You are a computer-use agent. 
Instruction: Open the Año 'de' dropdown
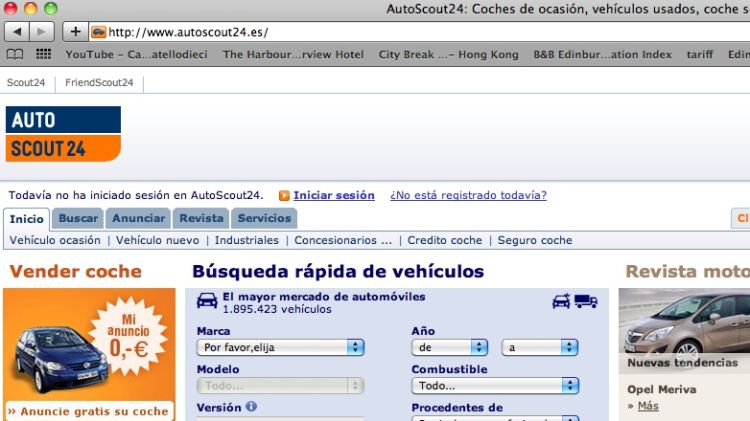coord(450,347)
